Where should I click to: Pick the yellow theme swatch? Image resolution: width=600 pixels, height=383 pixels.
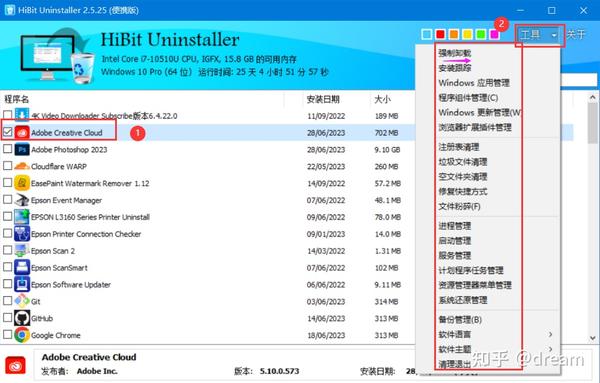click(467, 34)
